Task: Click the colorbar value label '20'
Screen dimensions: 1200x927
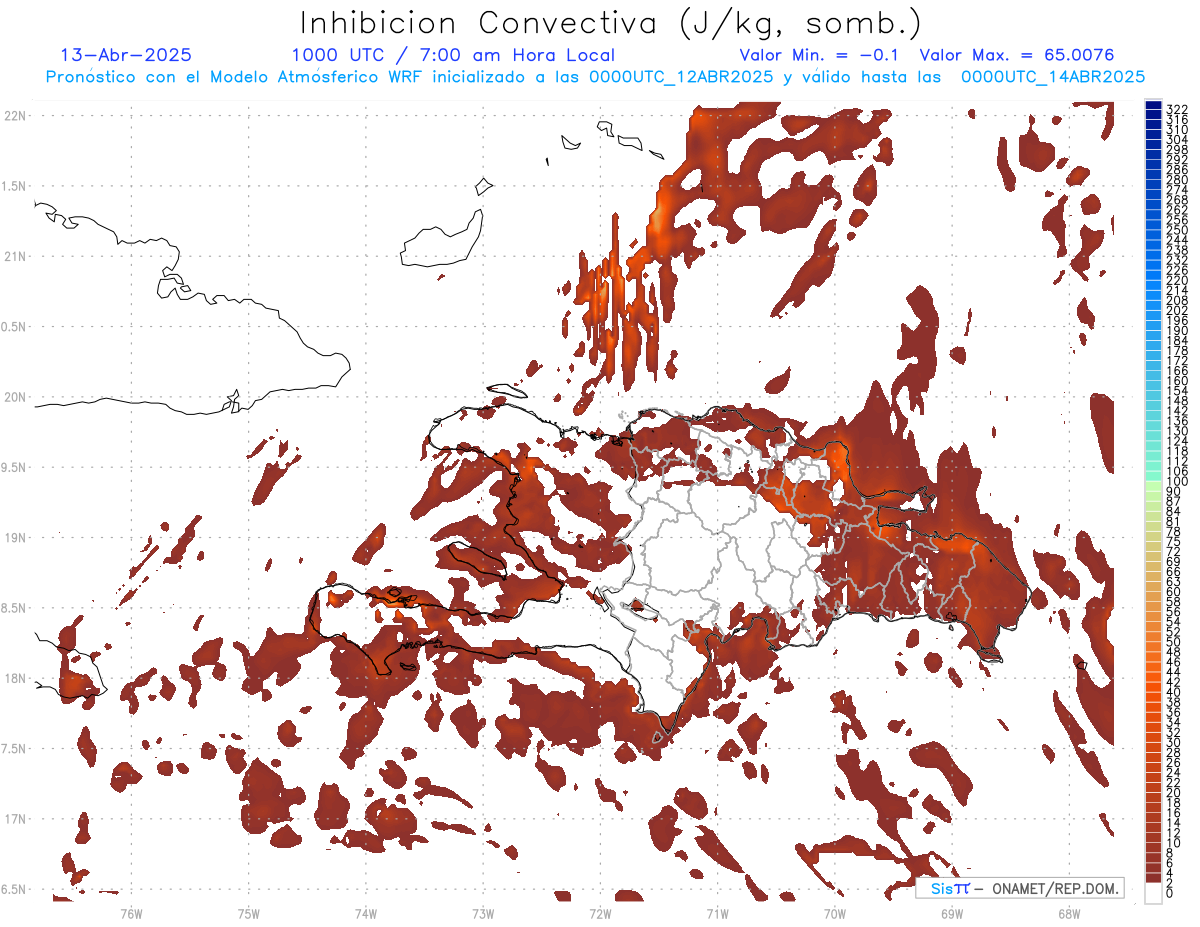Action: (x=1174, y=793)
